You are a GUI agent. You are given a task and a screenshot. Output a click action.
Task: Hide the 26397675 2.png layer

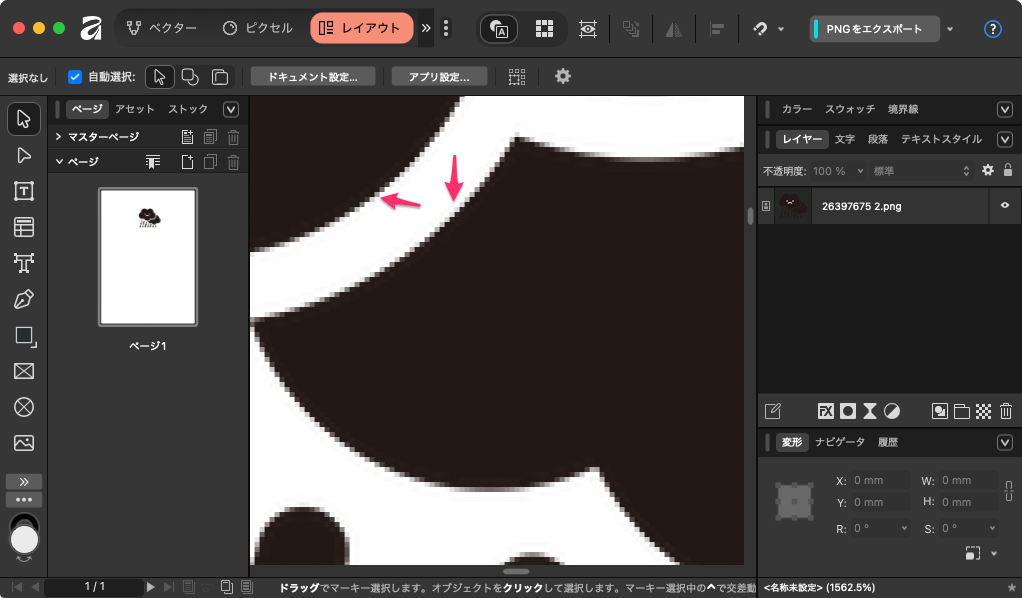[1004, 206]
